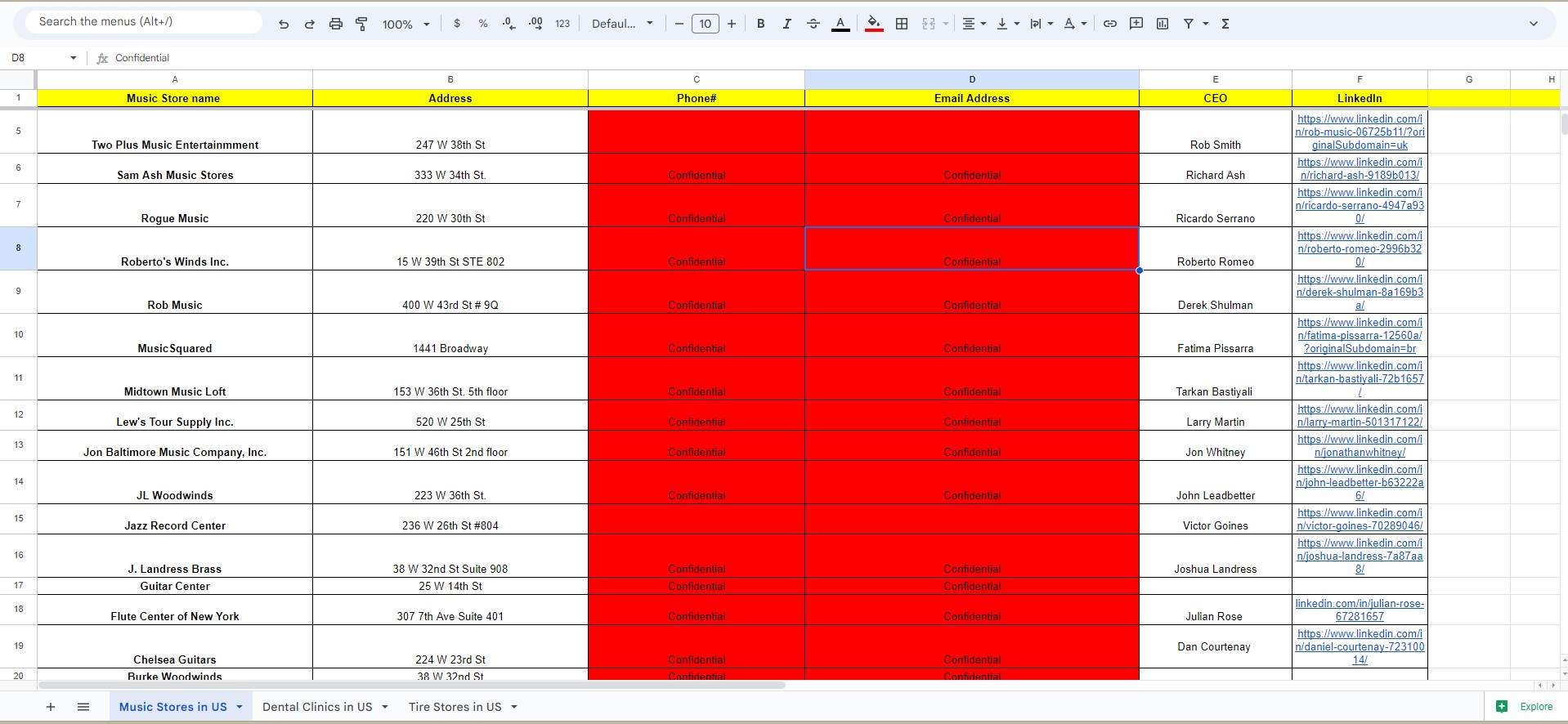Open the text wrapping options
Viewport: 1568px width, 724px height.
(x=1042, y=24)
